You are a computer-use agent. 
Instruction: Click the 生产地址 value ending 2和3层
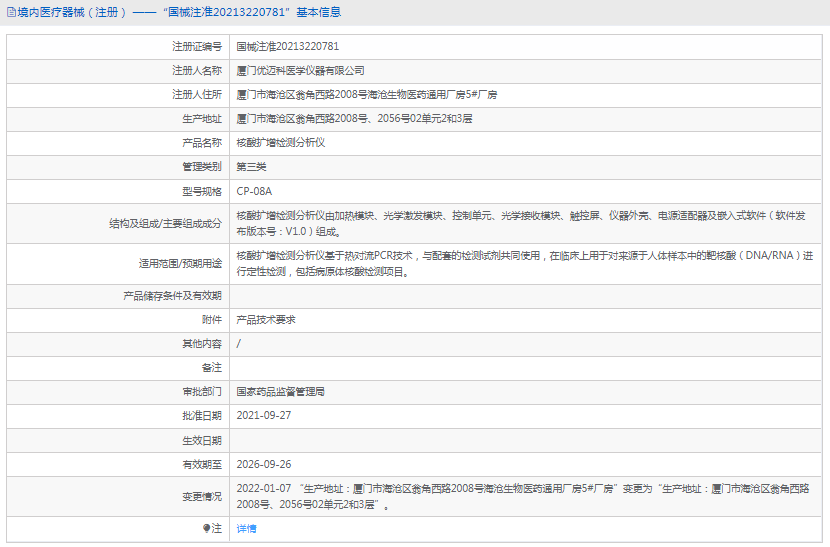pos(354,119)
